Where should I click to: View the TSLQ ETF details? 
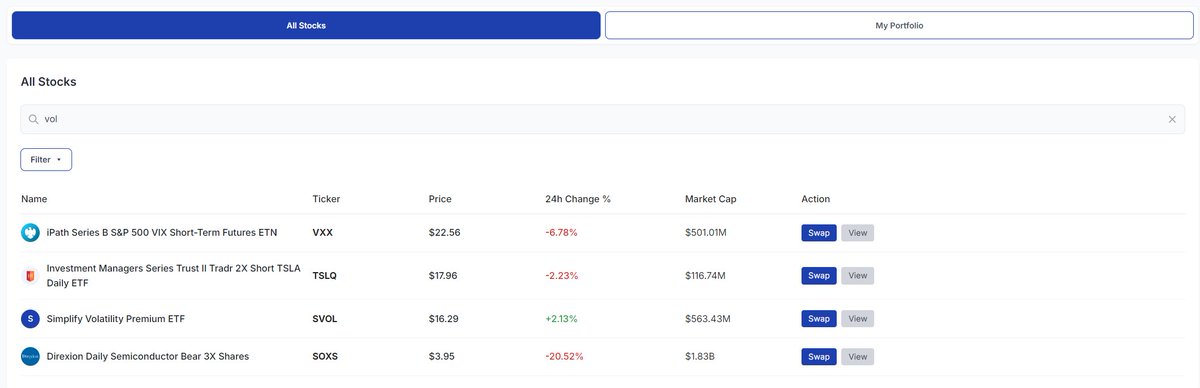857,275
